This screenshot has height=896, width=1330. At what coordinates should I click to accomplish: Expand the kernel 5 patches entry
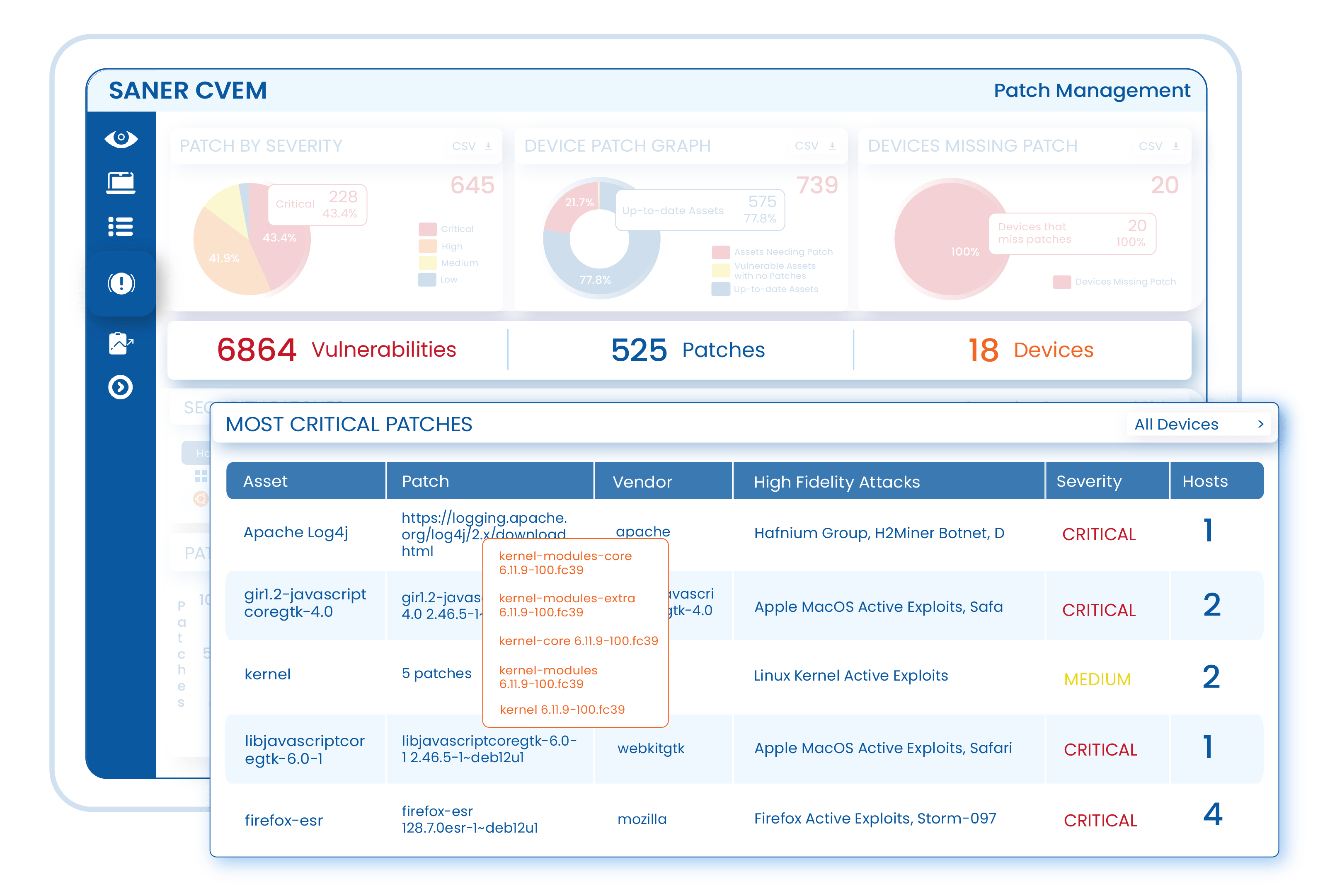436,674
